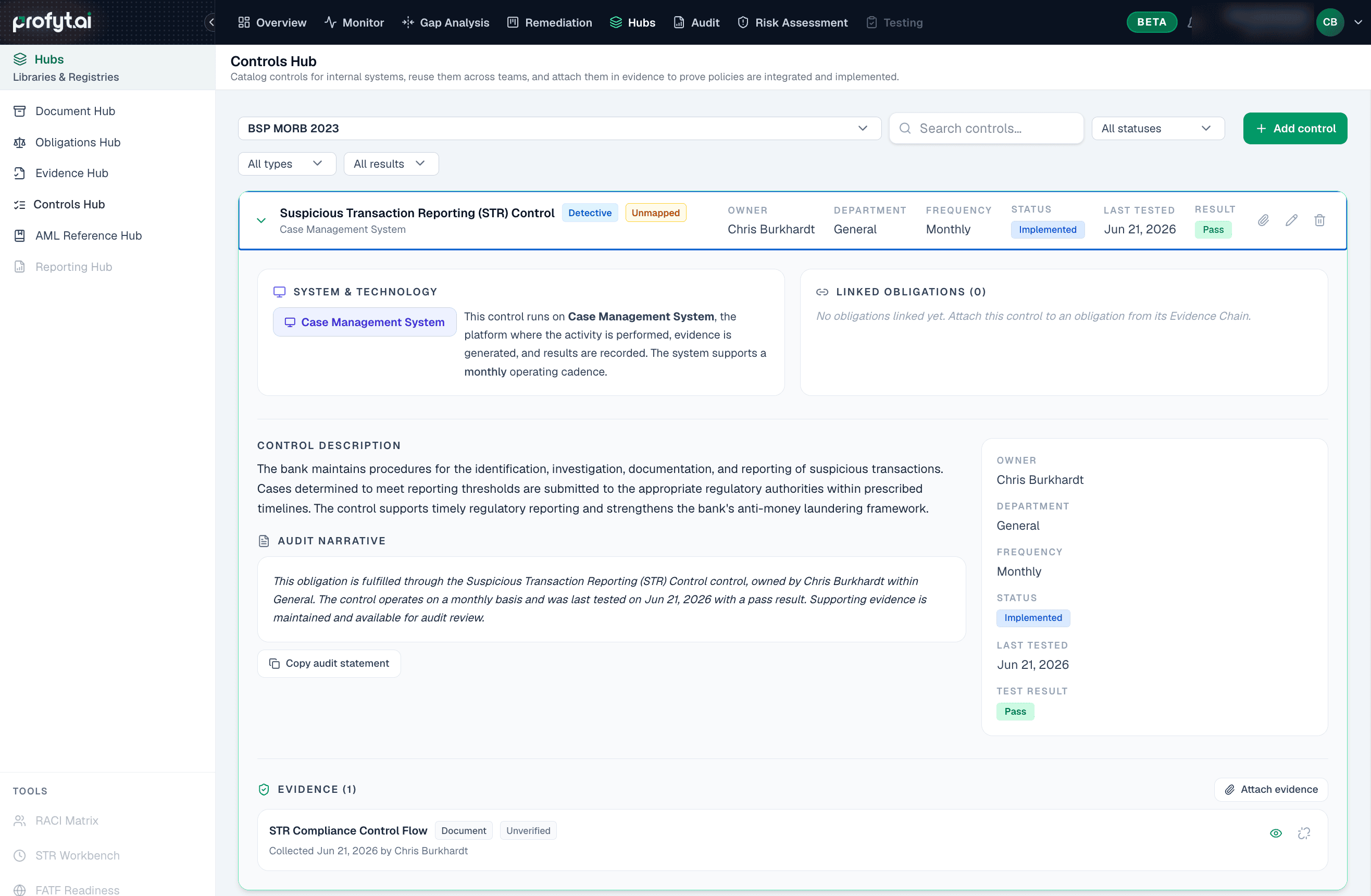Click the System & Technology monitor icon

(279, 292)
